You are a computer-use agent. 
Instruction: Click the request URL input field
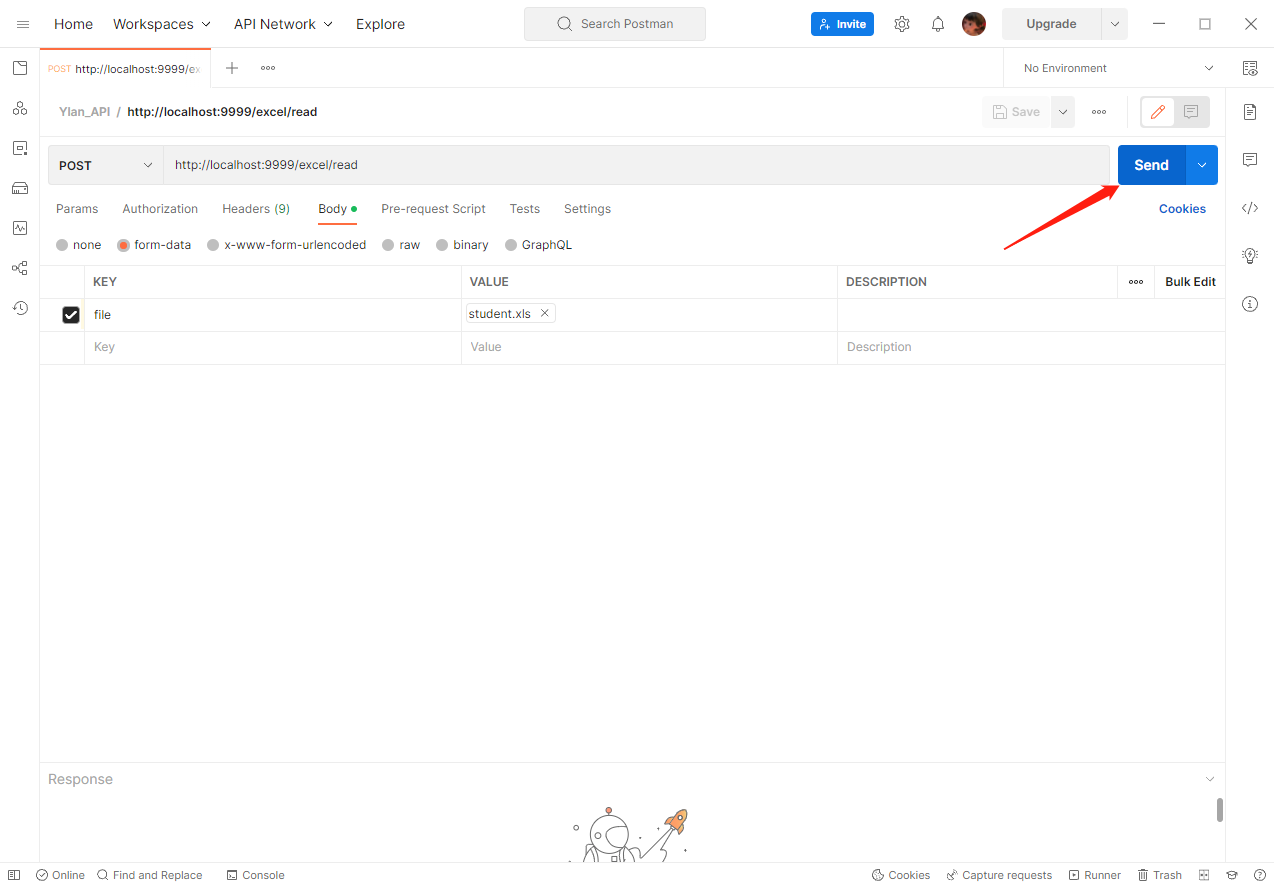[636, 166]
